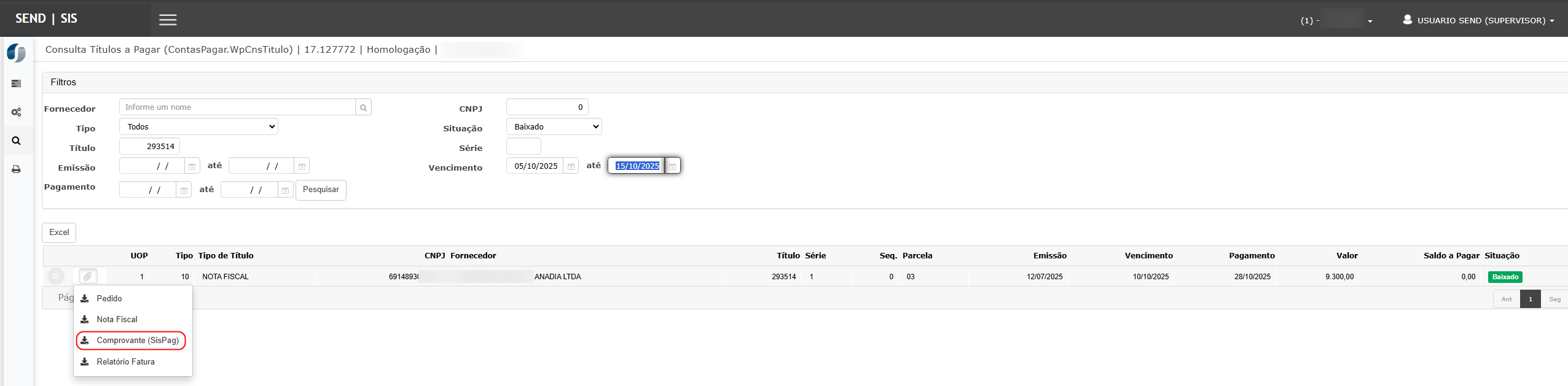The image size is (1568, 386).
Task: Click the user profile icon
Action: click(1407, 20)
